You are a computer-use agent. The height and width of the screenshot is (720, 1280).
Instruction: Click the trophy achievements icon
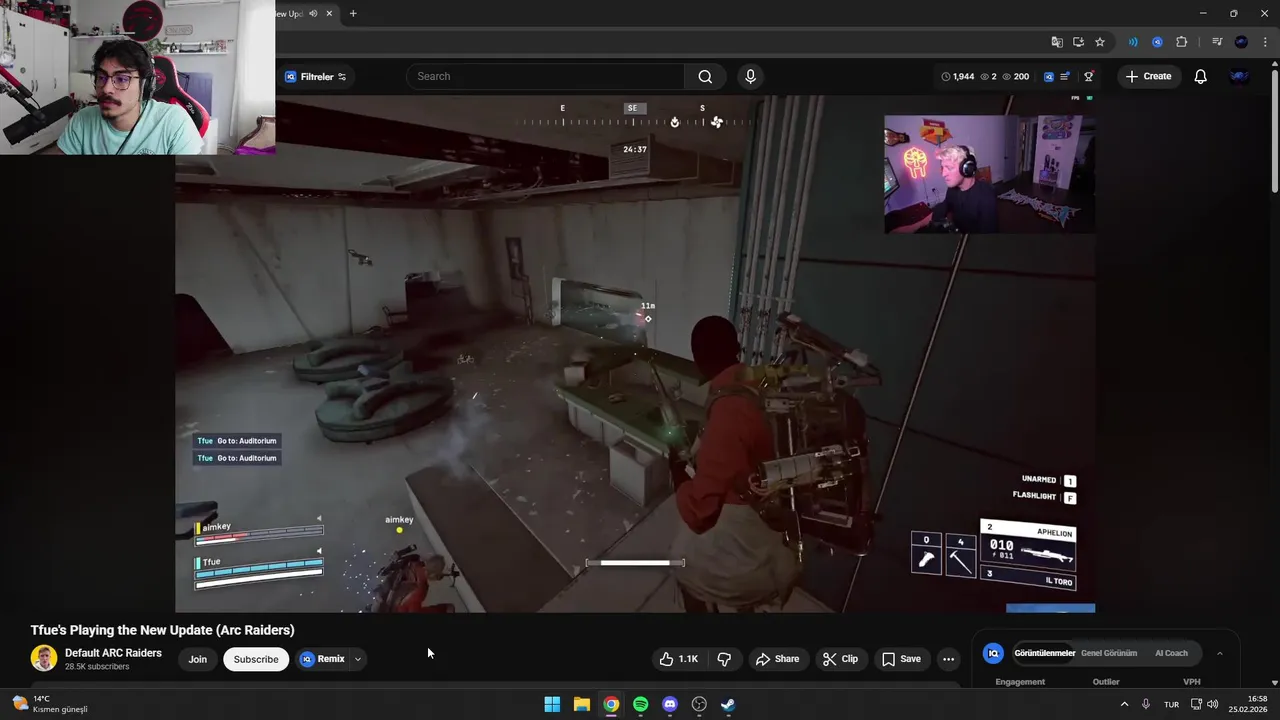1089,77
